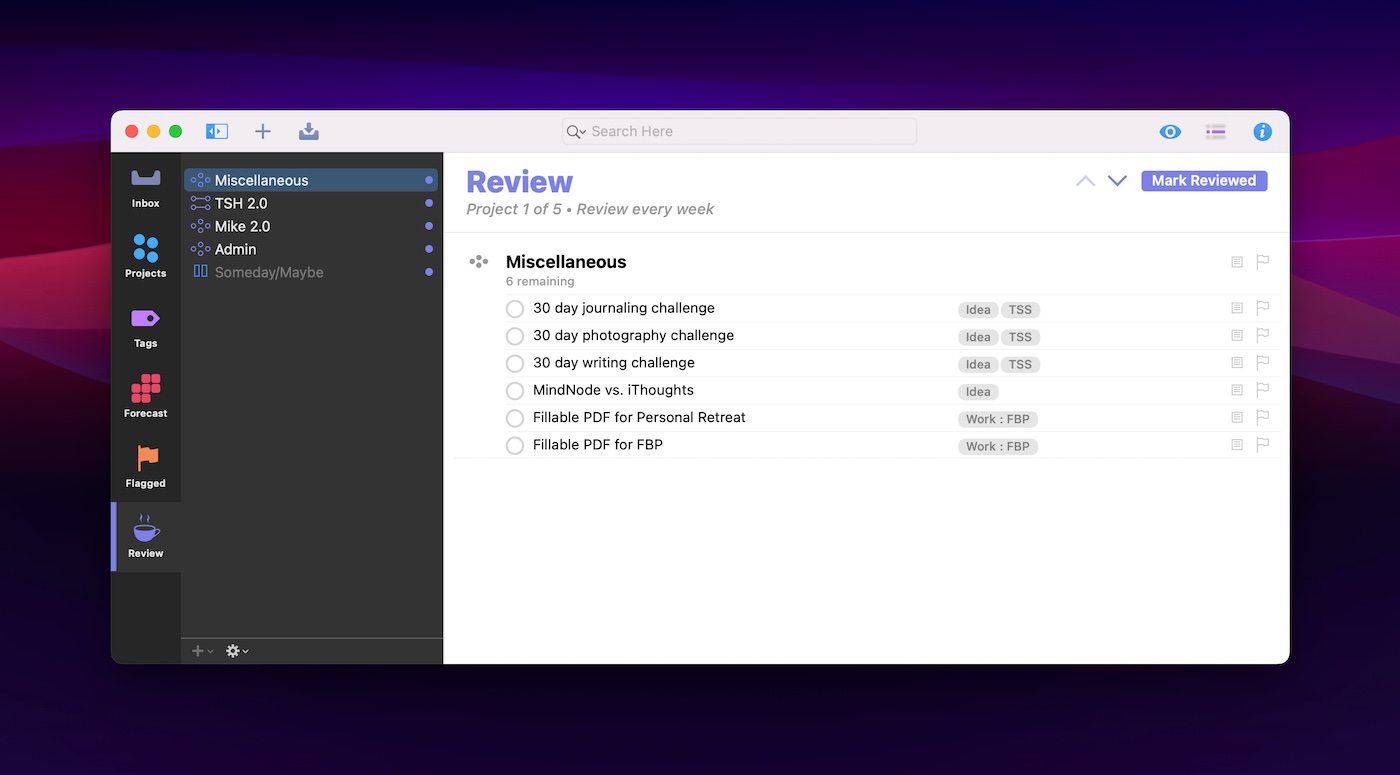Click Idea tag on MindNode vs. iThoughts

tap(978, 392)
